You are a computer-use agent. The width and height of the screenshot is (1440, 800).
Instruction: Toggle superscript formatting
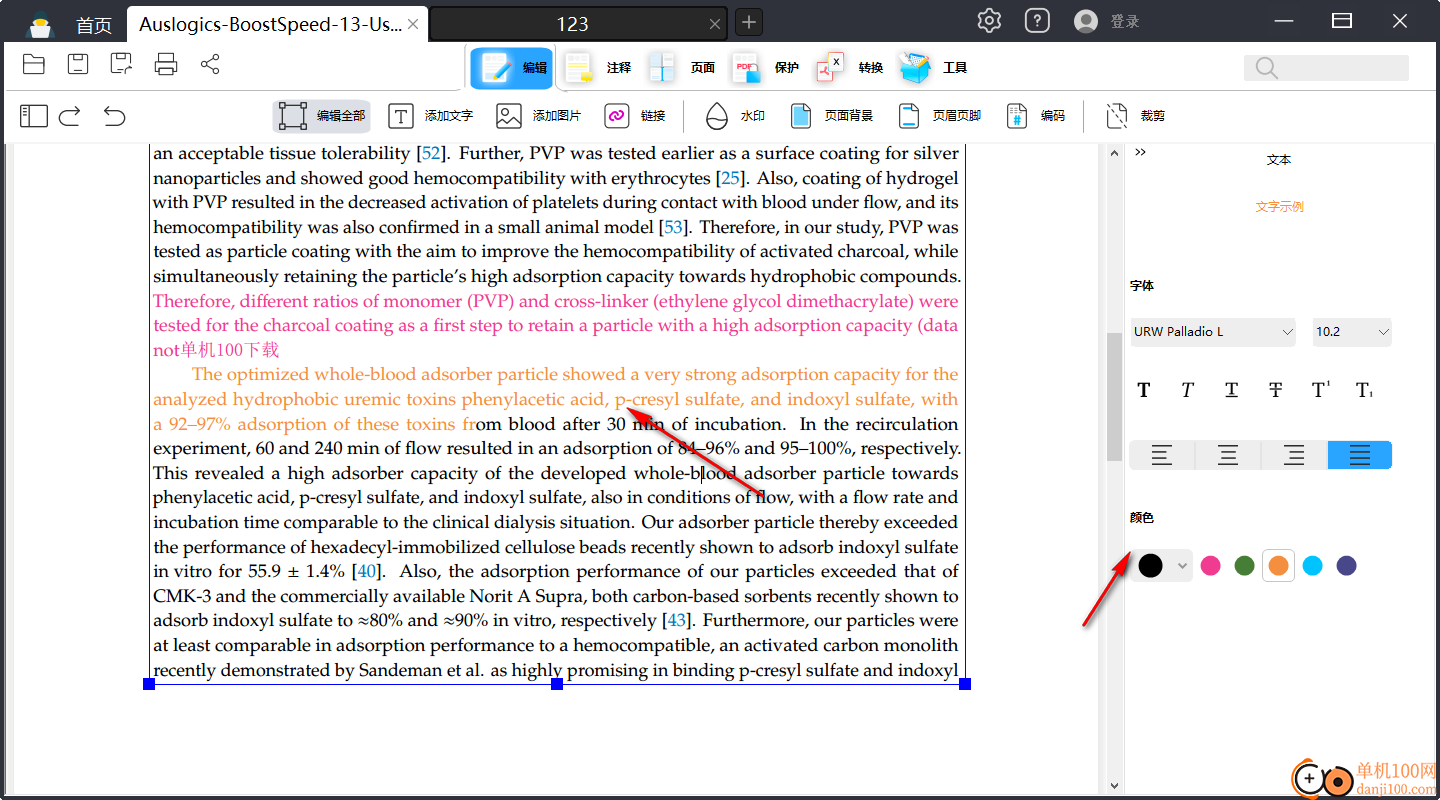tap(1321, 390)
